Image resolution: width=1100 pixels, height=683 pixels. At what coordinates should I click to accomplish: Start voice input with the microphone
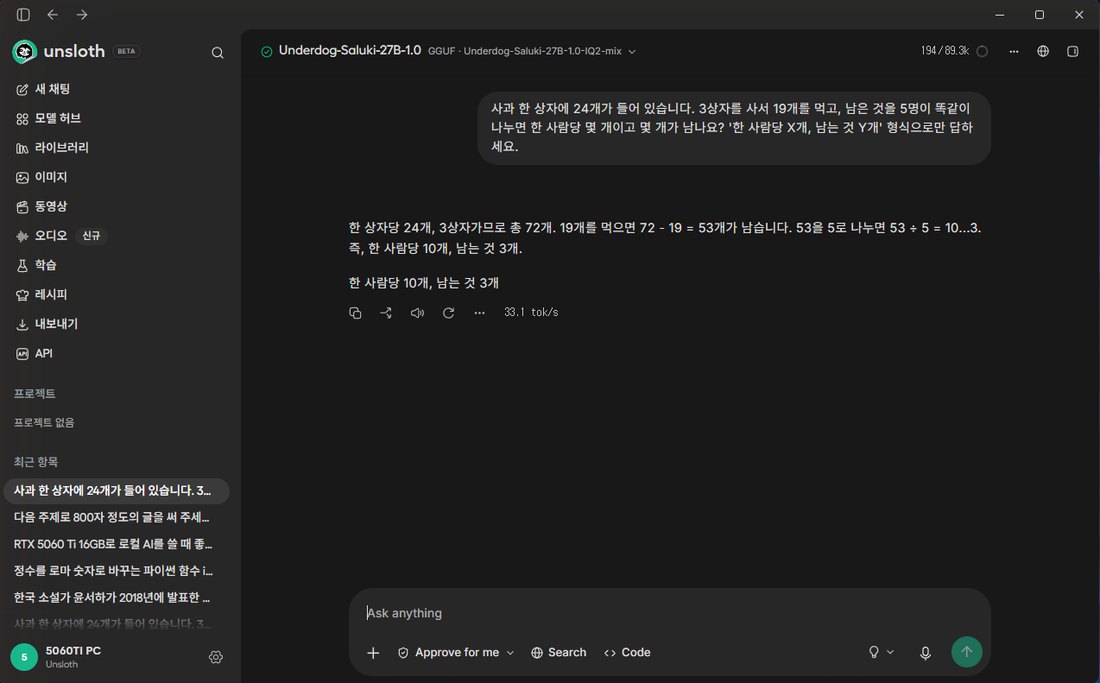pos(925,653)
